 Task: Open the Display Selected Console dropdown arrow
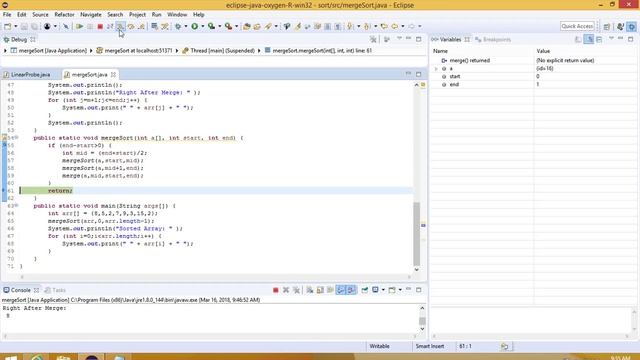click(x=383, y=290)
